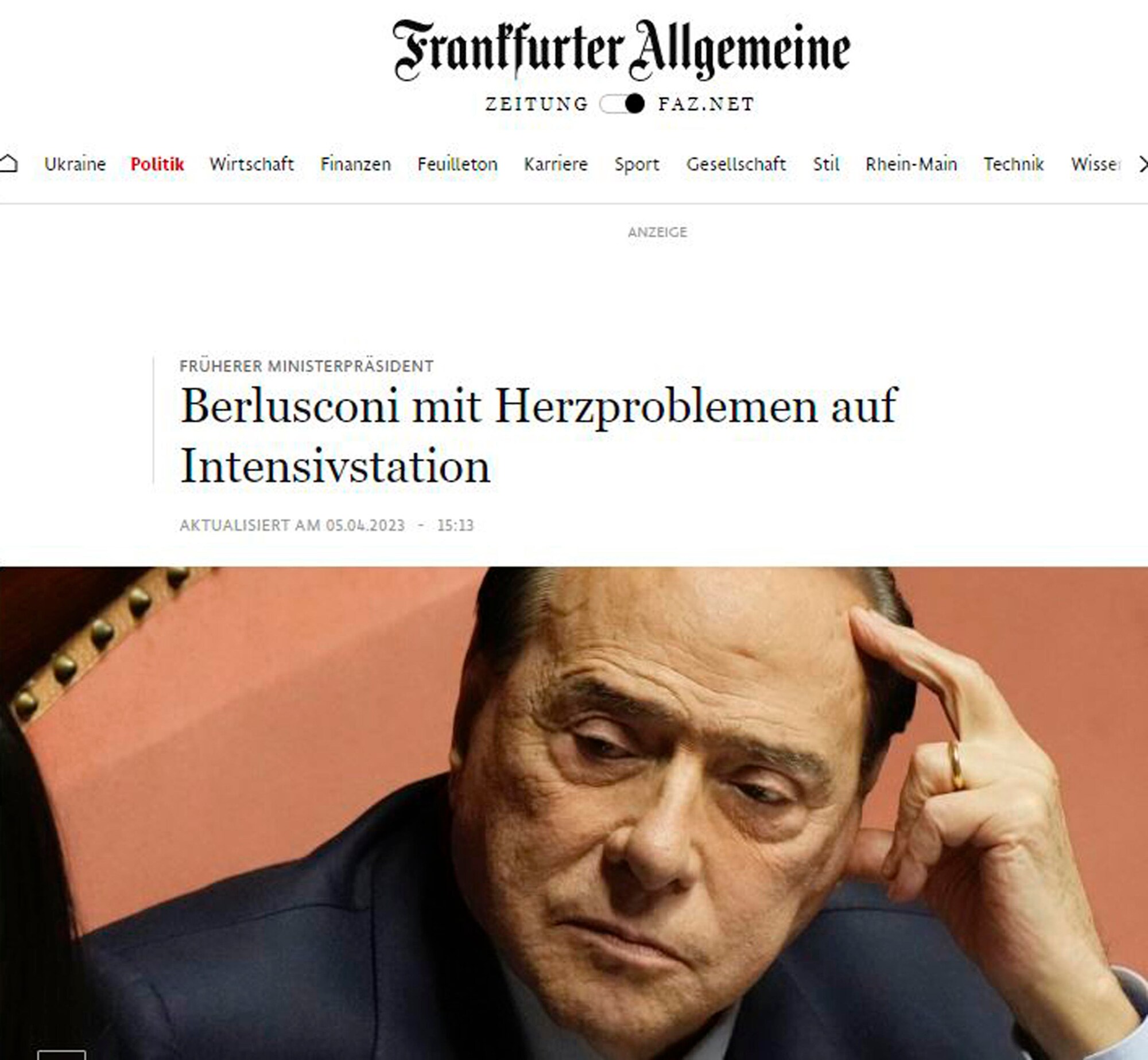Viewport: 1148px width, 1060px height.
Task: Click the image overlay icon at photo's bottom-left
Action: [x=61, y=1054]
